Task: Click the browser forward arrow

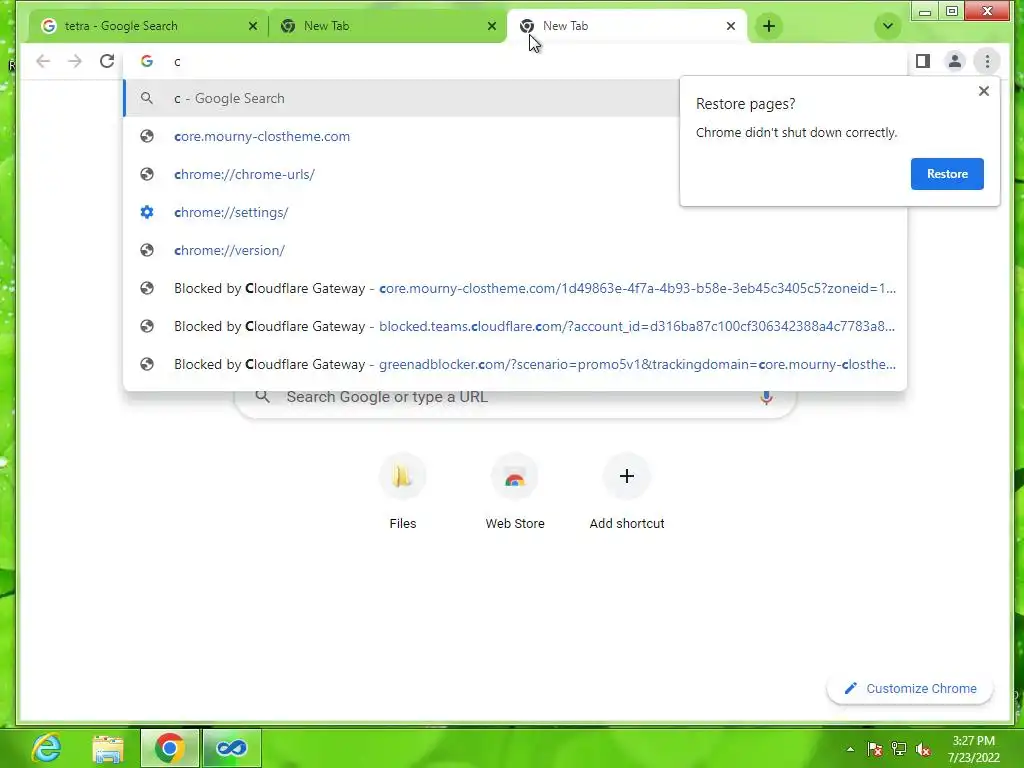Action: pyautogui.click(x=75, y=61)
